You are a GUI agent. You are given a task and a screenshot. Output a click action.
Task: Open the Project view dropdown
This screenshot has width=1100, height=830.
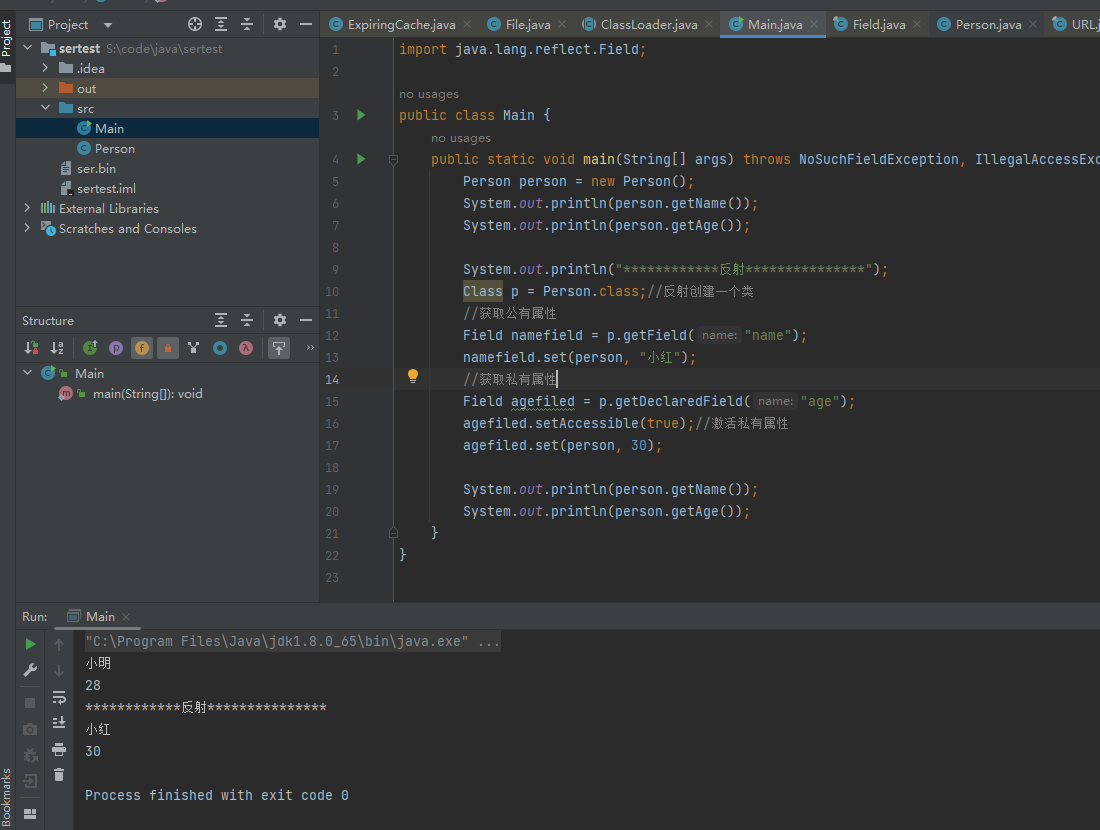[107, 25]
